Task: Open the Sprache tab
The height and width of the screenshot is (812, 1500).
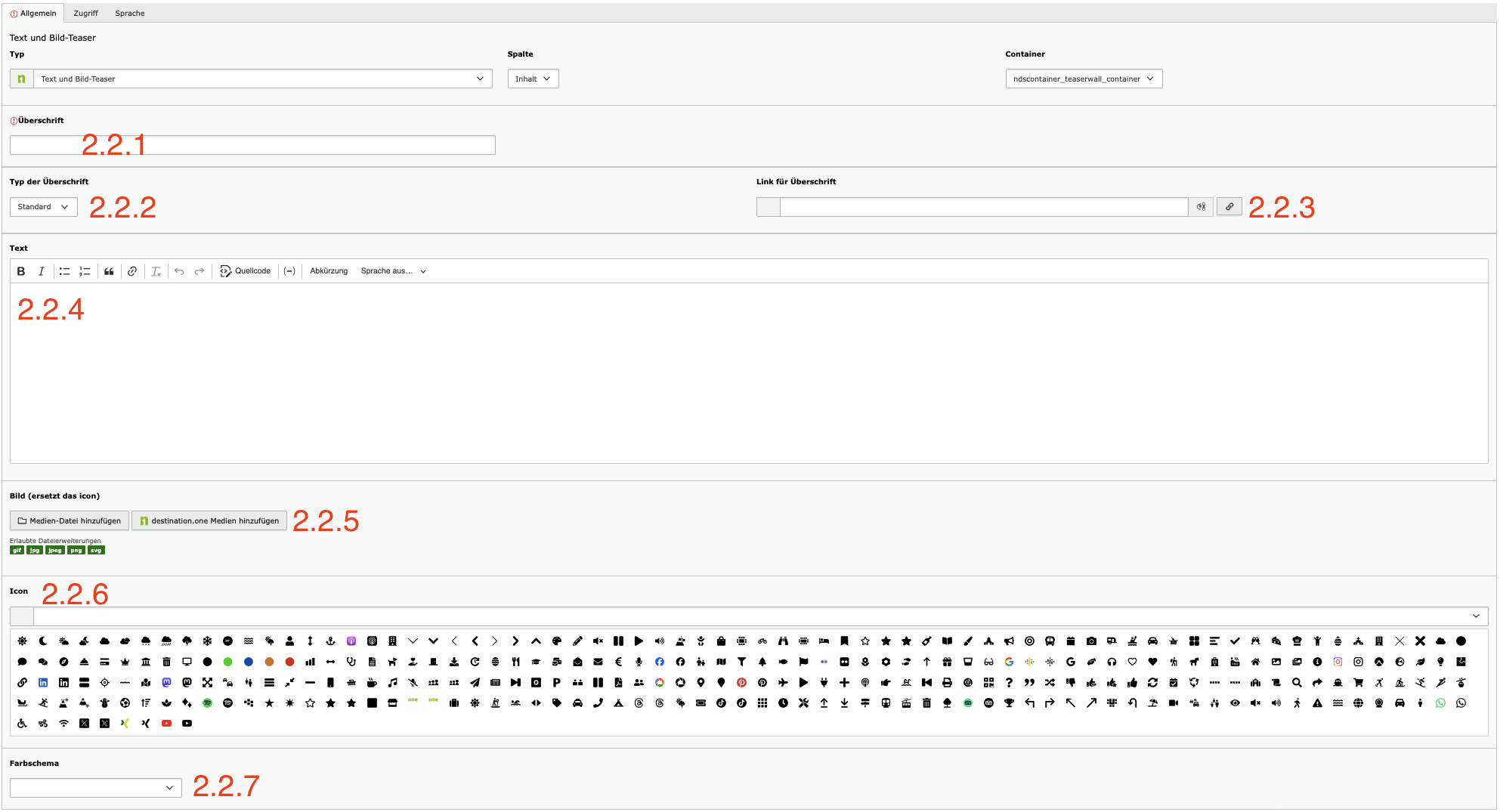Action: tap(130, 14)
